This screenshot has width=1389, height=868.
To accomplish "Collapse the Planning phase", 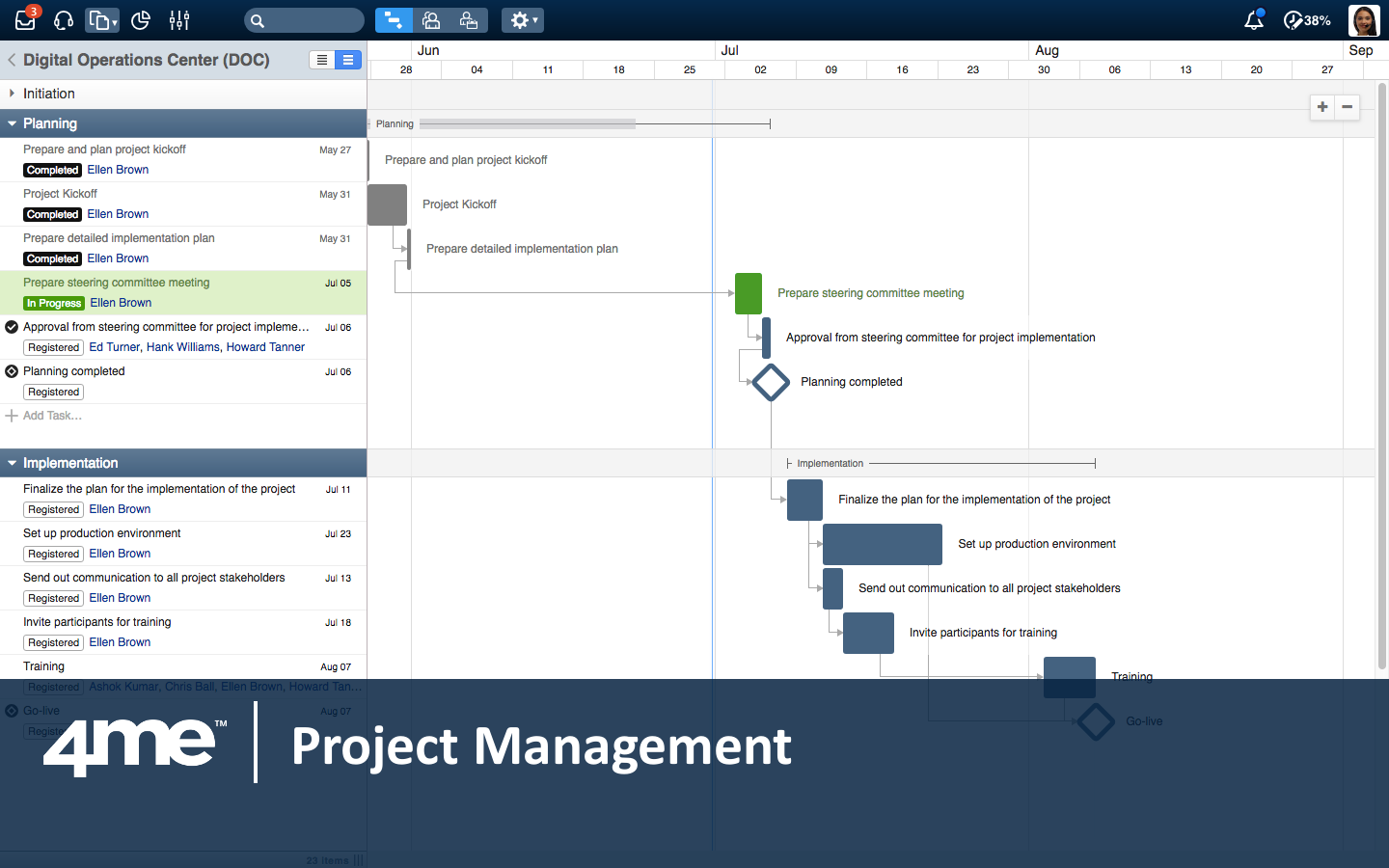I will [x=12, y=123].
